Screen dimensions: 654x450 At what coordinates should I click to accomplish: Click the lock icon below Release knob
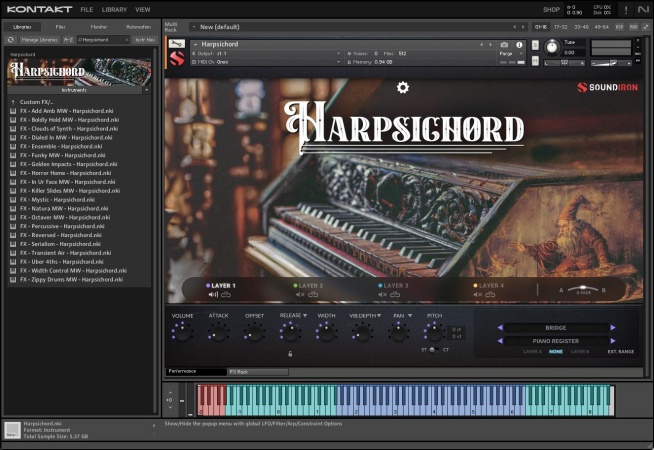[290, 353]
